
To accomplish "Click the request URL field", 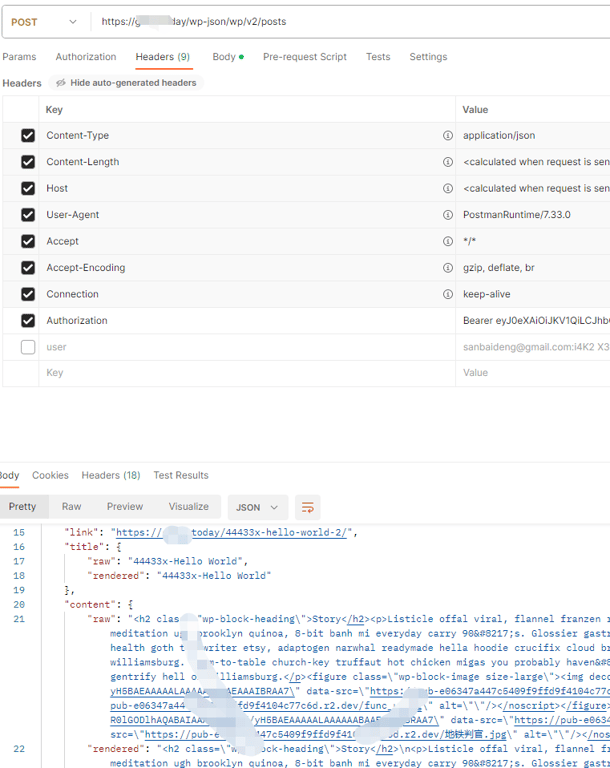I will (350, 22).
